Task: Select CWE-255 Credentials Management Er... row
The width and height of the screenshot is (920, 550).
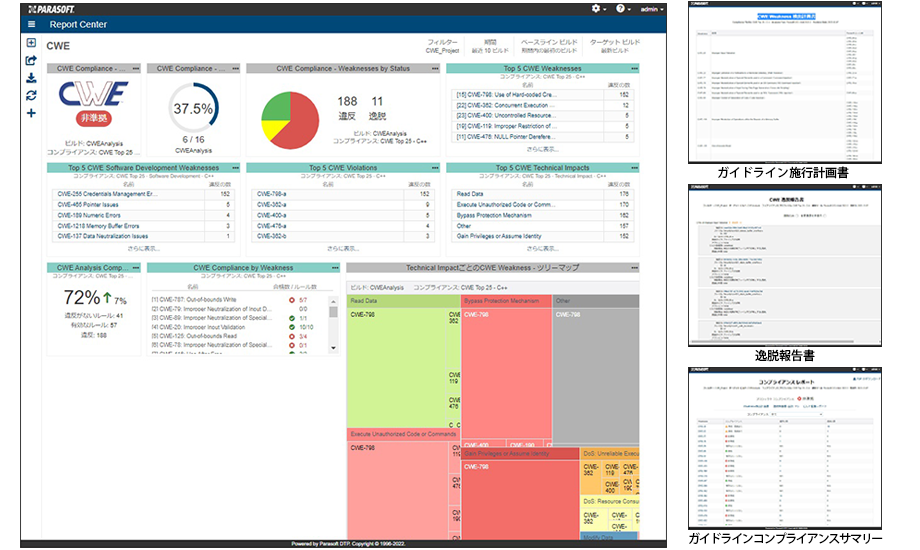Action: 143,194
